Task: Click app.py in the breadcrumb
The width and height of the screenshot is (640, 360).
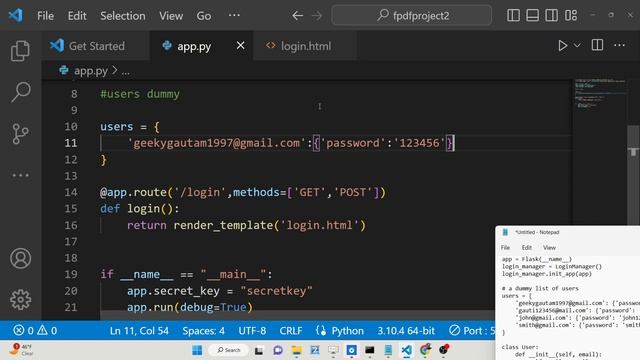Action: (91, 71)
